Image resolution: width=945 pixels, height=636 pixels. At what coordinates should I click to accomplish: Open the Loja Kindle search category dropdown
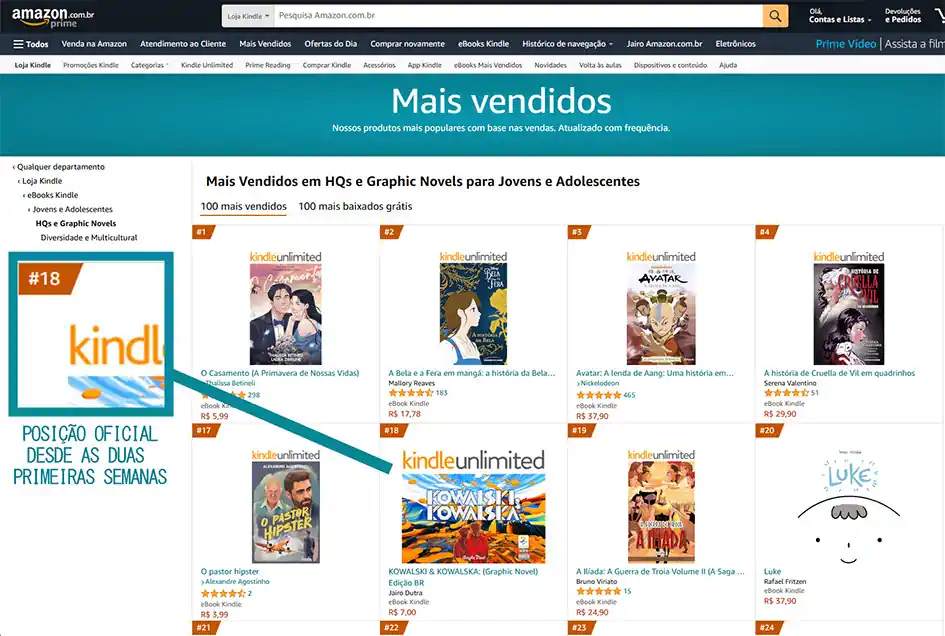pyautogui.click(x=248, y=16)
